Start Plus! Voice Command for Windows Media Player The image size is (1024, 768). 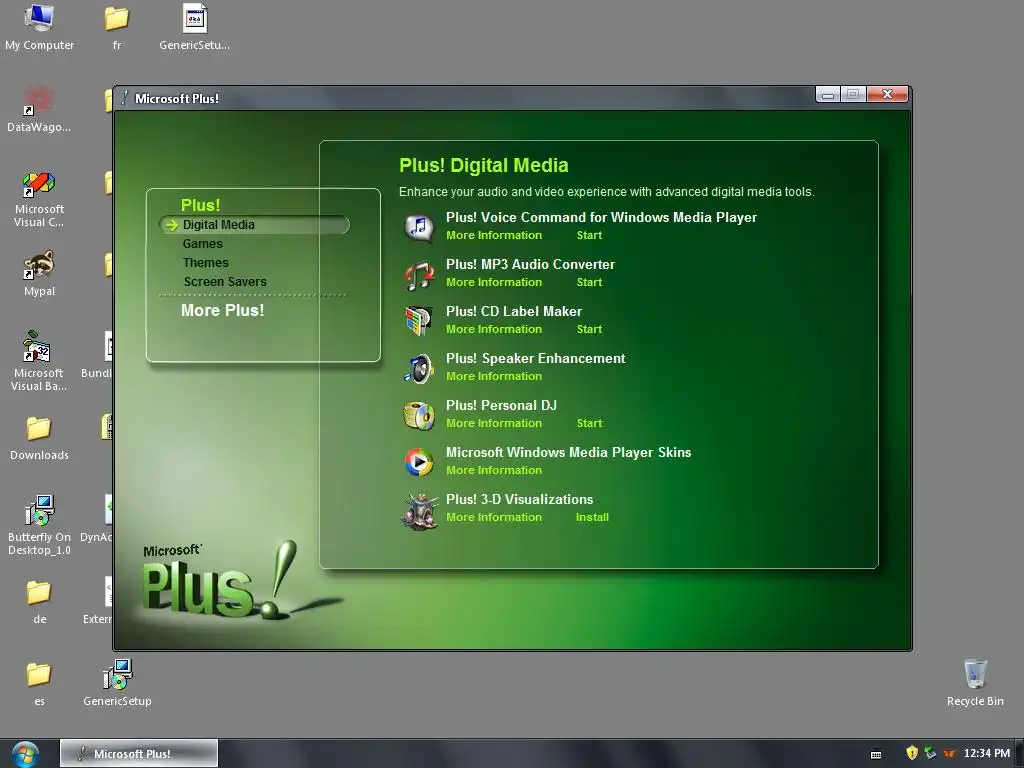click(589, 235)
